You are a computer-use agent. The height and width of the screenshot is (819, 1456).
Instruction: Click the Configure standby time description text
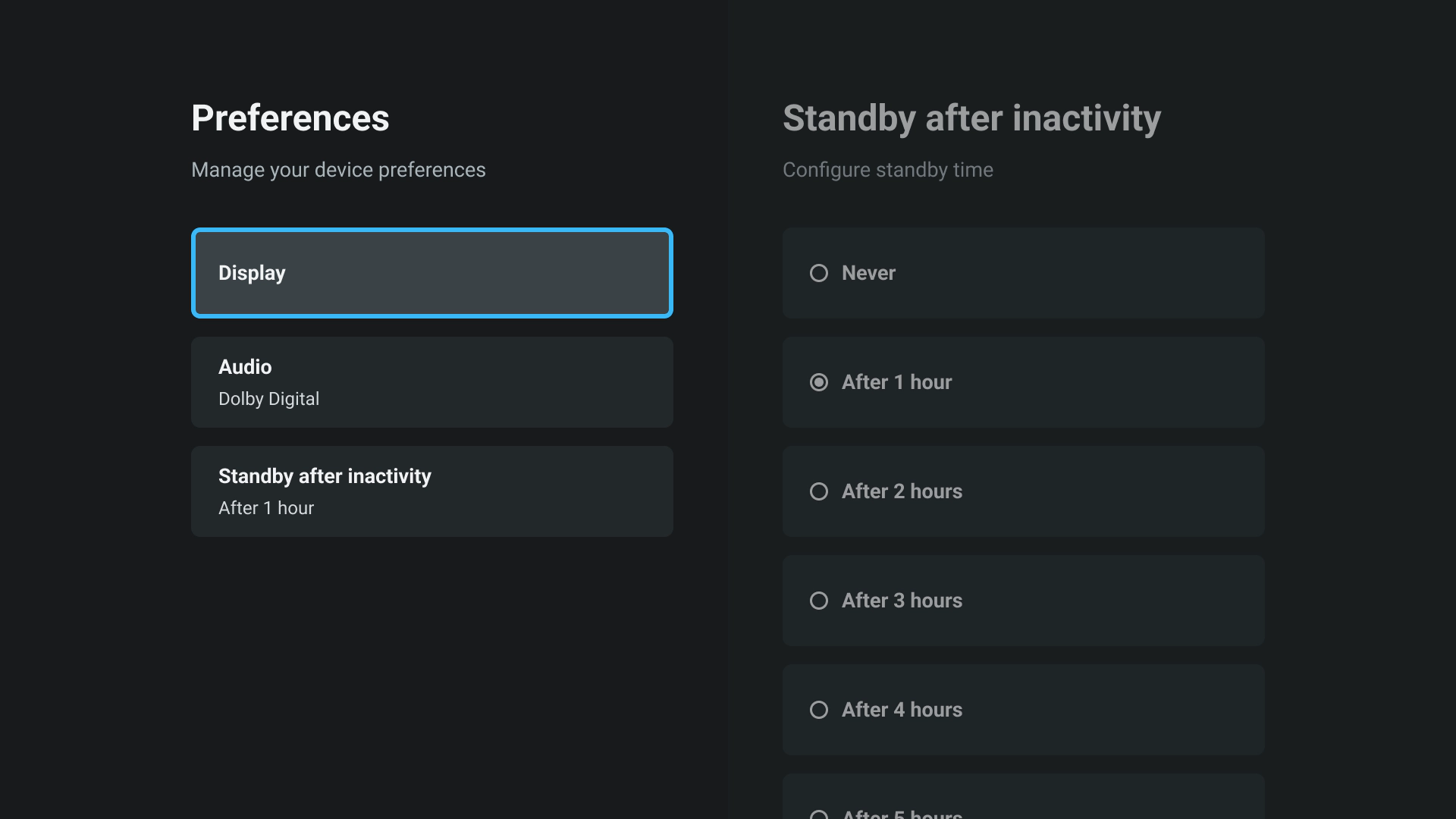[x=887, y=170]
